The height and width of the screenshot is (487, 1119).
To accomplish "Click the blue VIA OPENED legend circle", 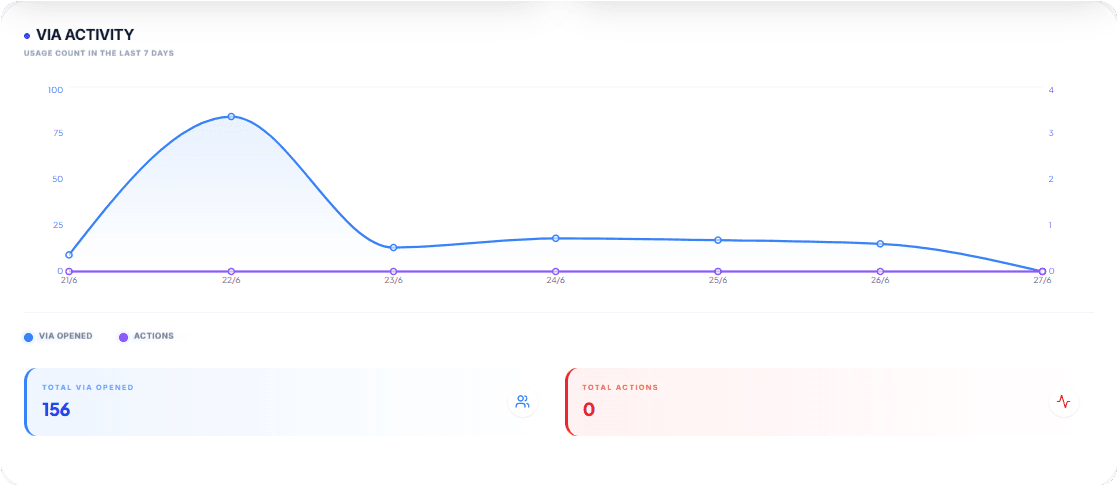I will pyautogui.click(x=29, y=337).
